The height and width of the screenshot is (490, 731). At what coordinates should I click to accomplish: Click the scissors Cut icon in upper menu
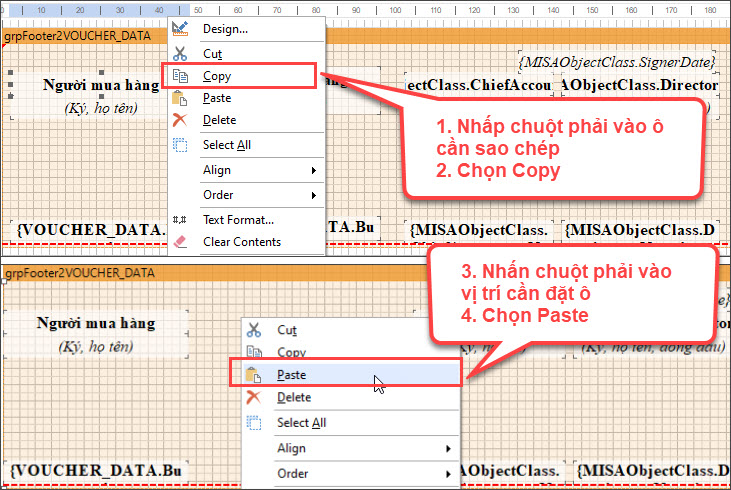180,53
